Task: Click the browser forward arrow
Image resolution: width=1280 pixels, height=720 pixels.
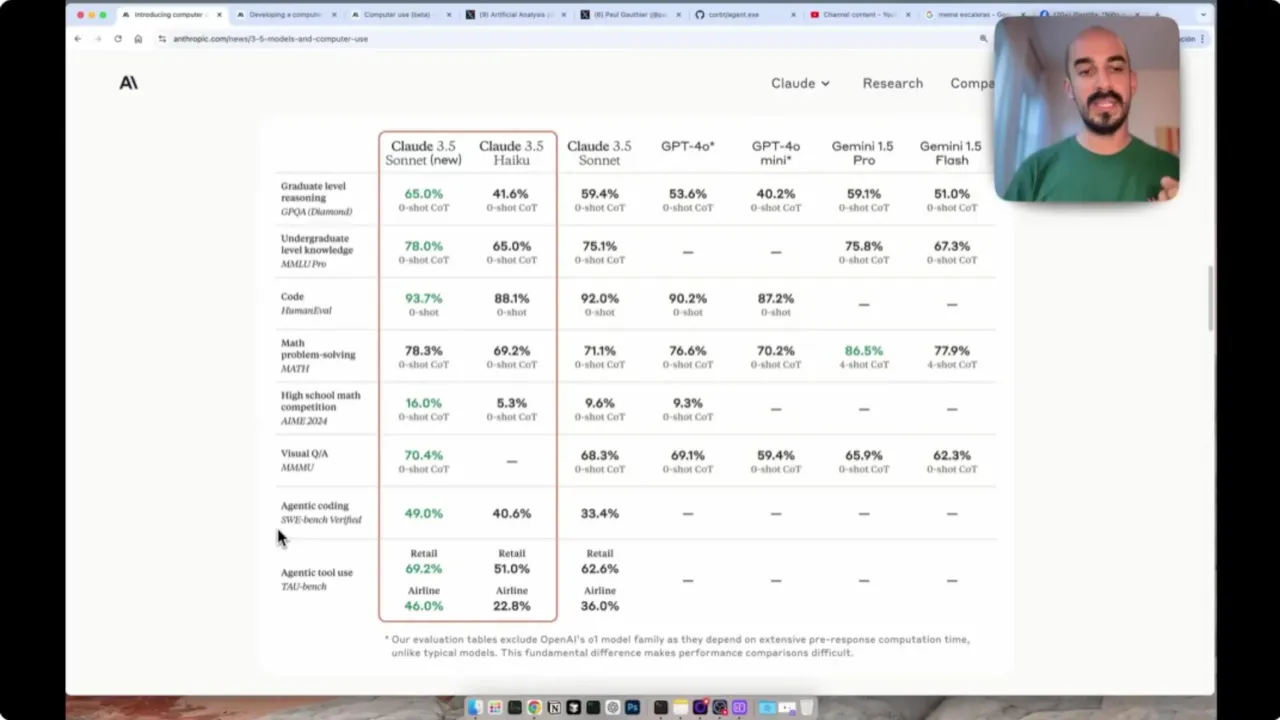Action: point(98,38)
